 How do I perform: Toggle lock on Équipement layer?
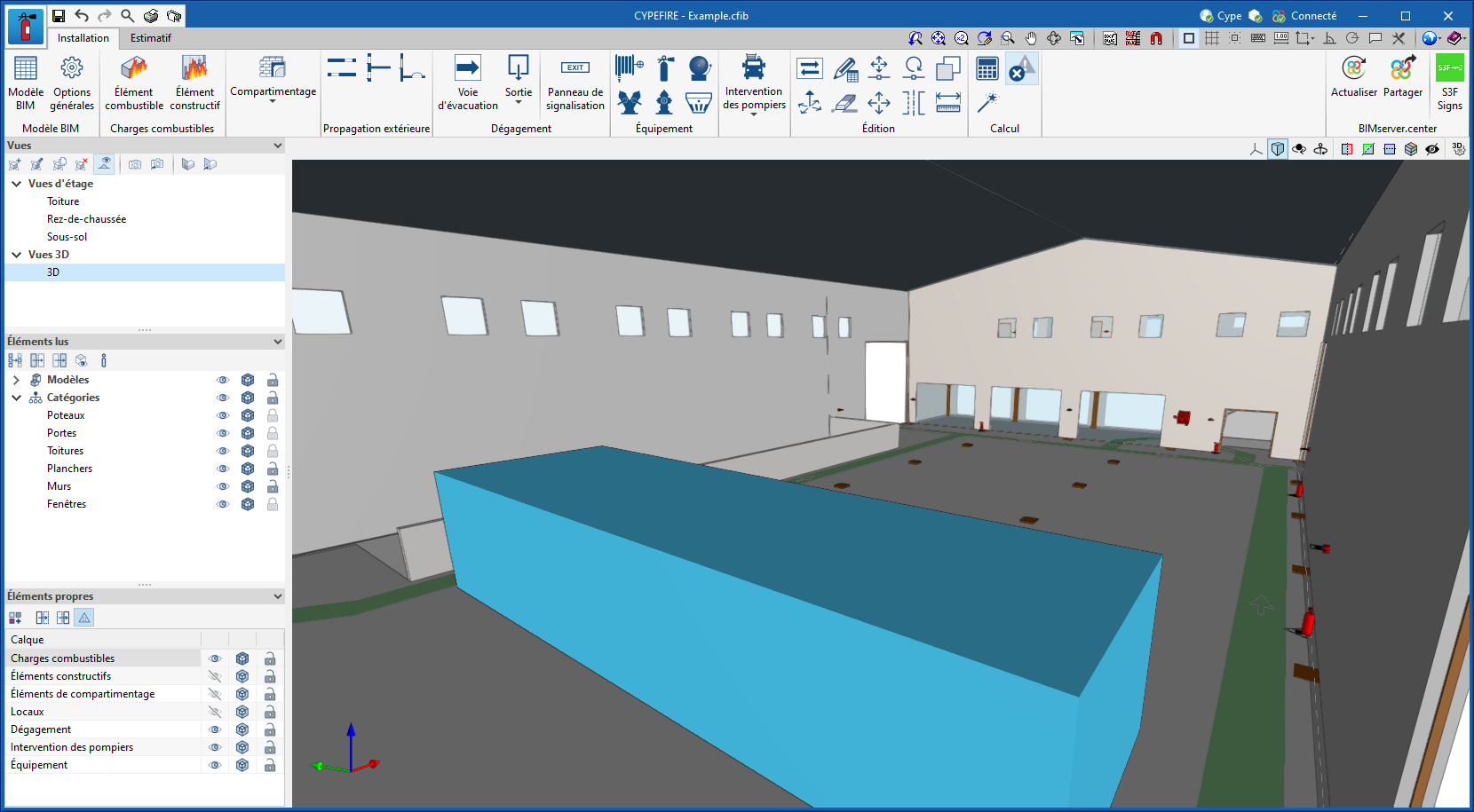coord(270,765)
